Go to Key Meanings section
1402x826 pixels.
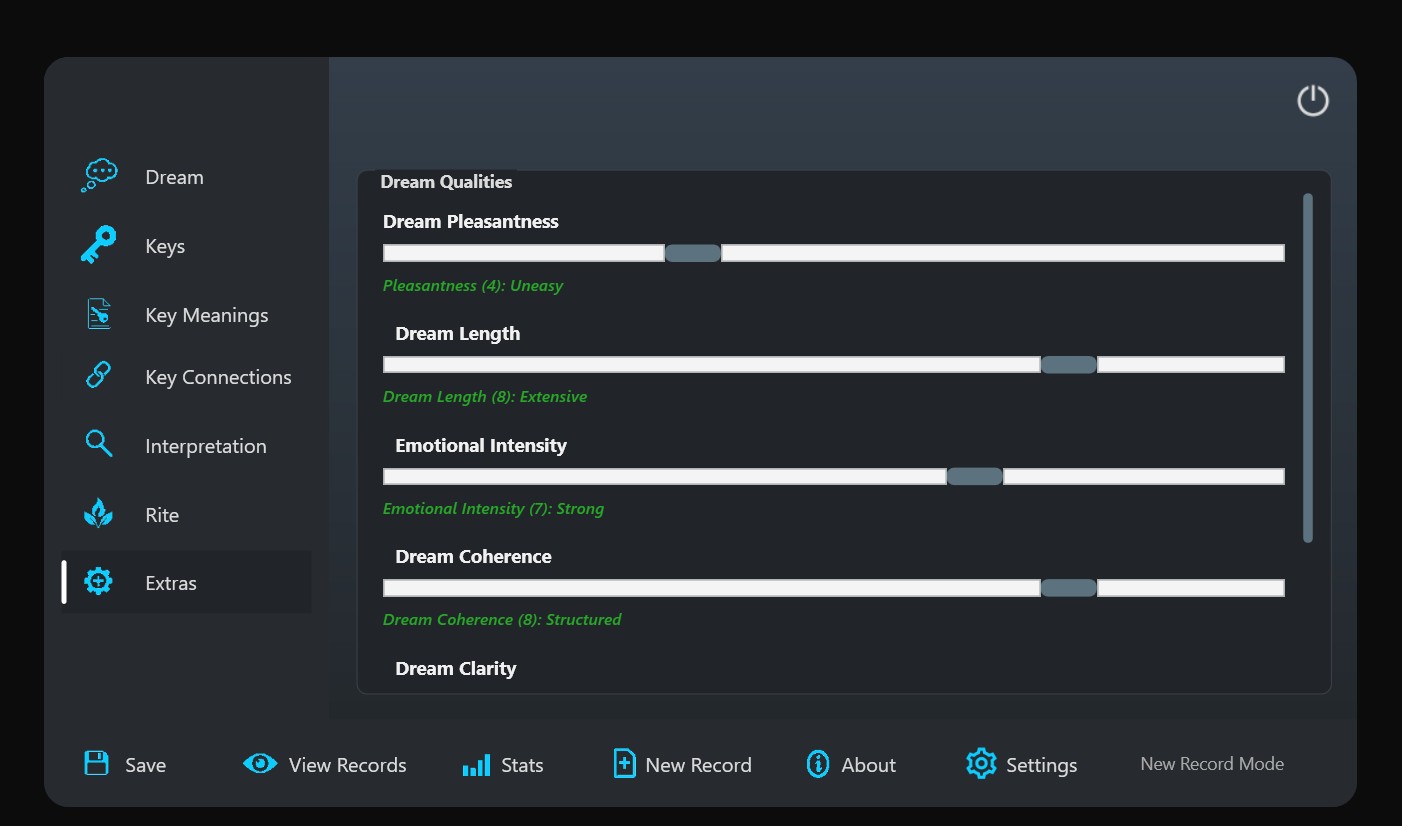[x=207, y=315]
